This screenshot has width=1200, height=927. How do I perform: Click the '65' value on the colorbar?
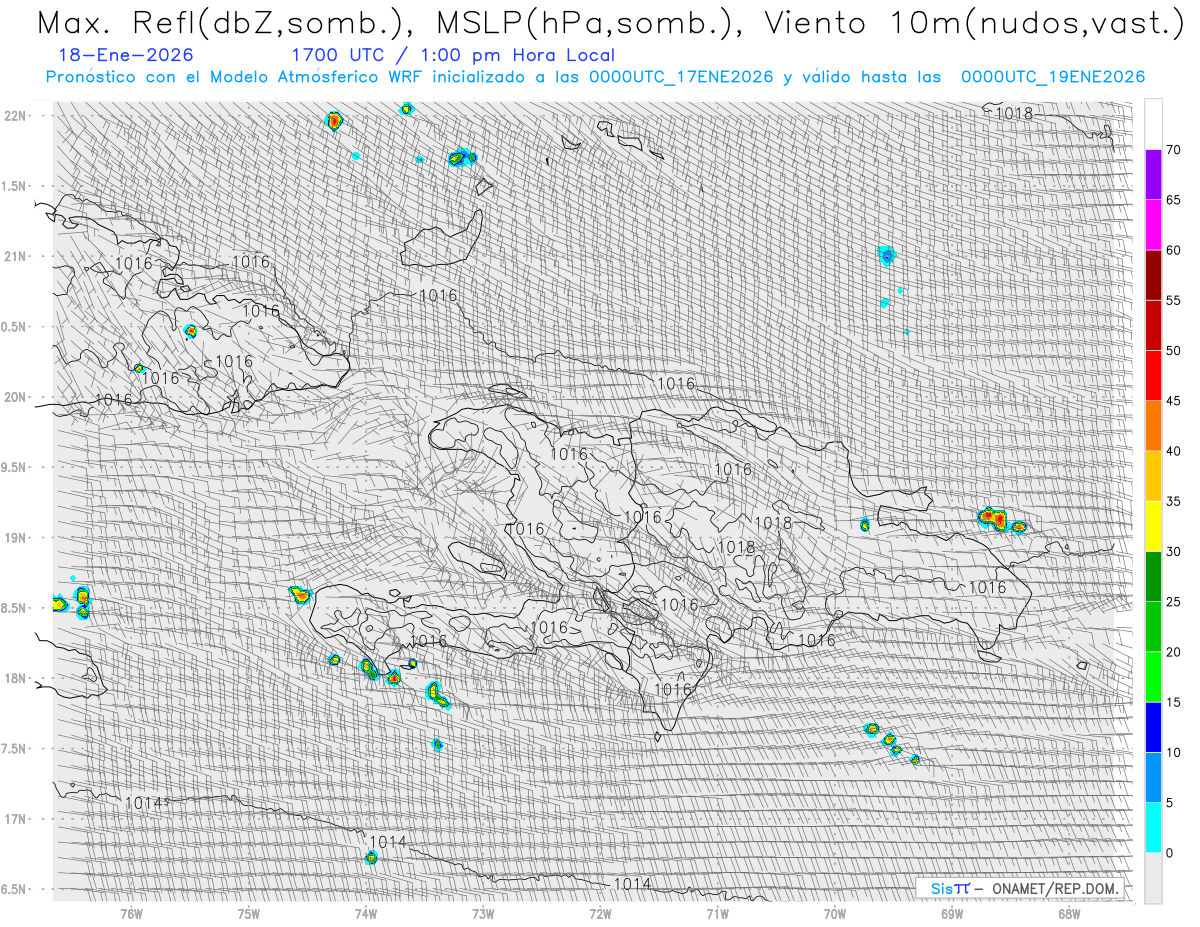pos(1173,200)
